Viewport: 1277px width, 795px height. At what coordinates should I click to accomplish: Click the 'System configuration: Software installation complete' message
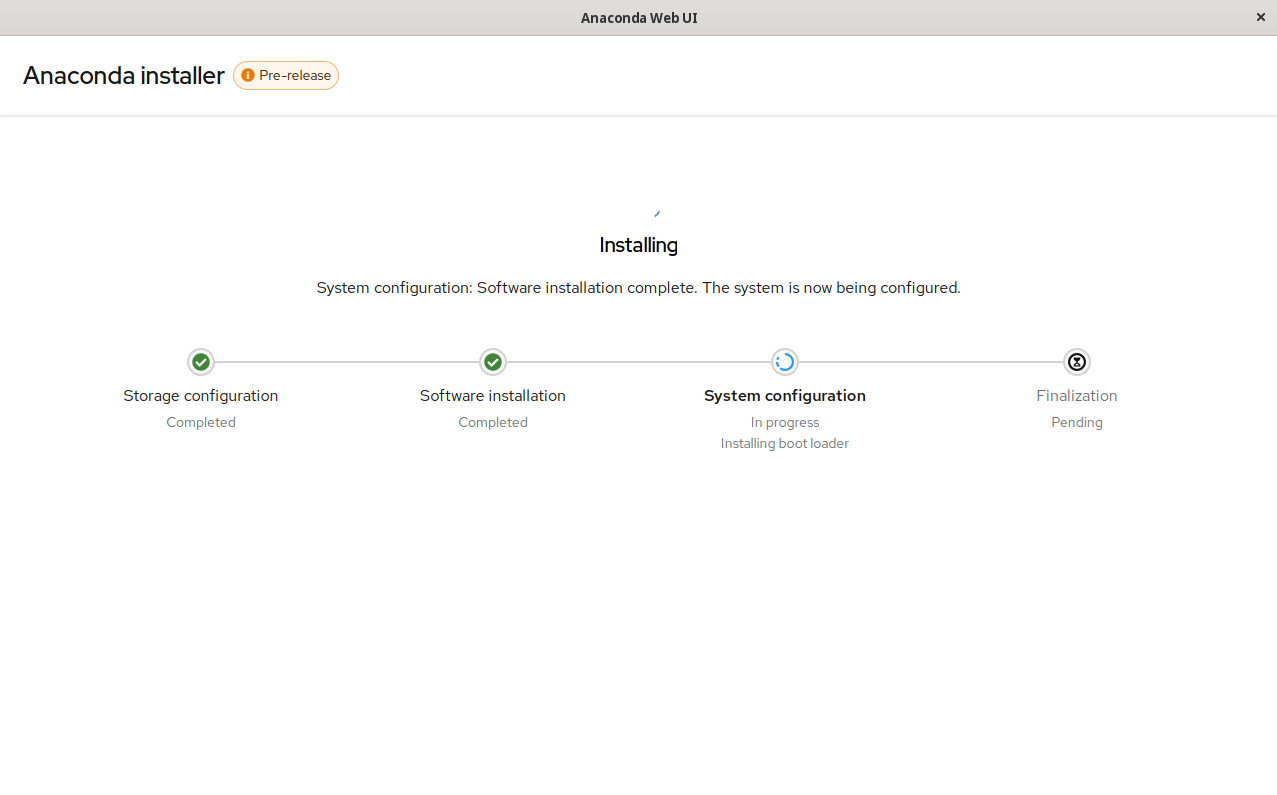[639, 288]
